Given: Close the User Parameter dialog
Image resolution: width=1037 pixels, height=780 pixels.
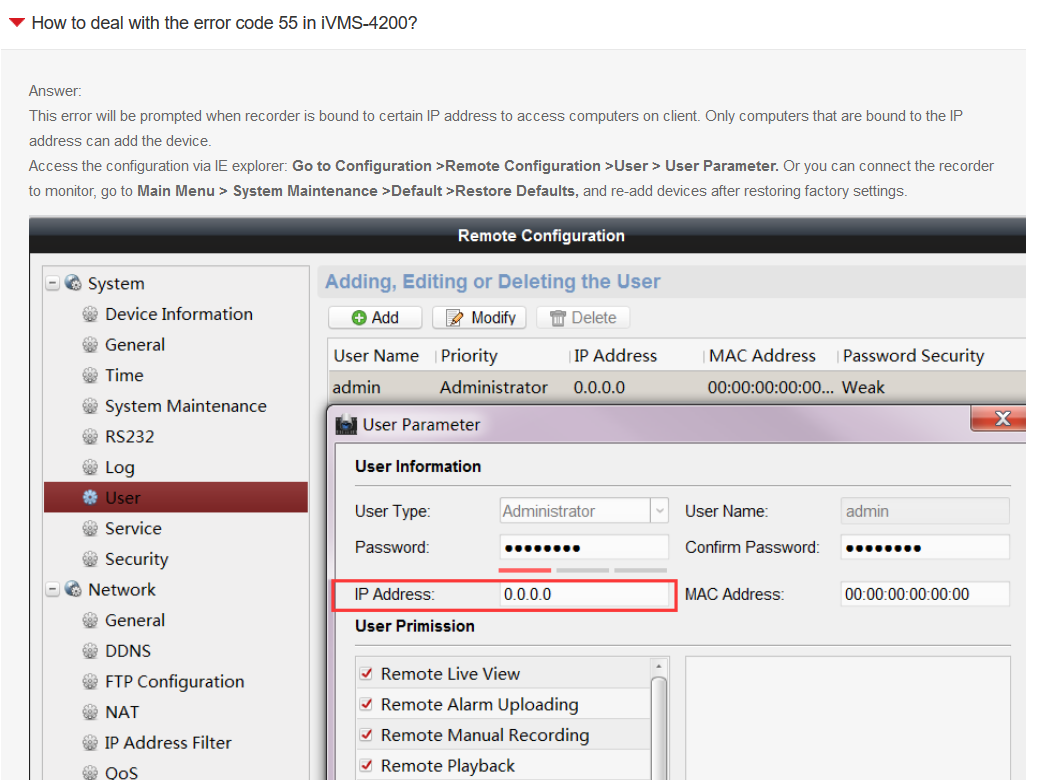Looking at the screenshot, I should (x=1001, y=419).
